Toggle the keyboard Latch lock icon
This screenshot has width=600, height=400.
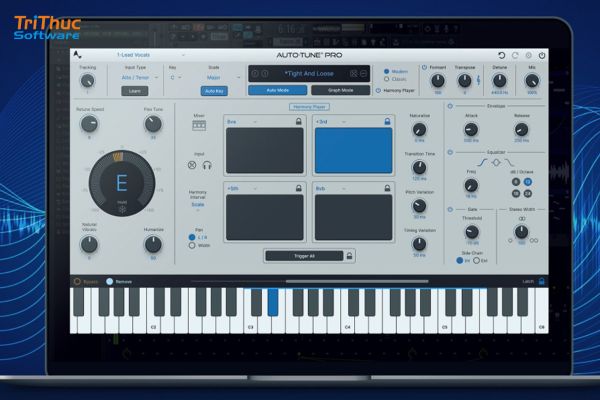click(x=541, y=281)
